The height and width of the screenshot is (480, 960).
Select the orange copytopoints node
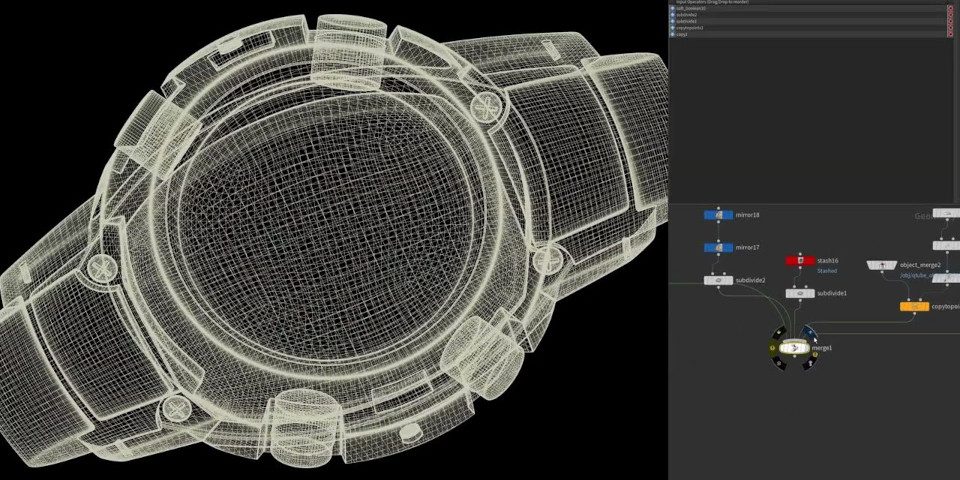pyautogui.click(x=914, y=306)
